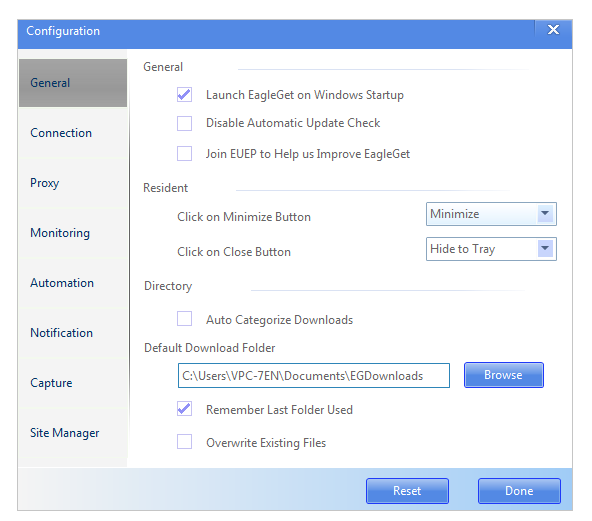
Task: Uncheck Remember Last Folder Used
Action: click(184, 409)
